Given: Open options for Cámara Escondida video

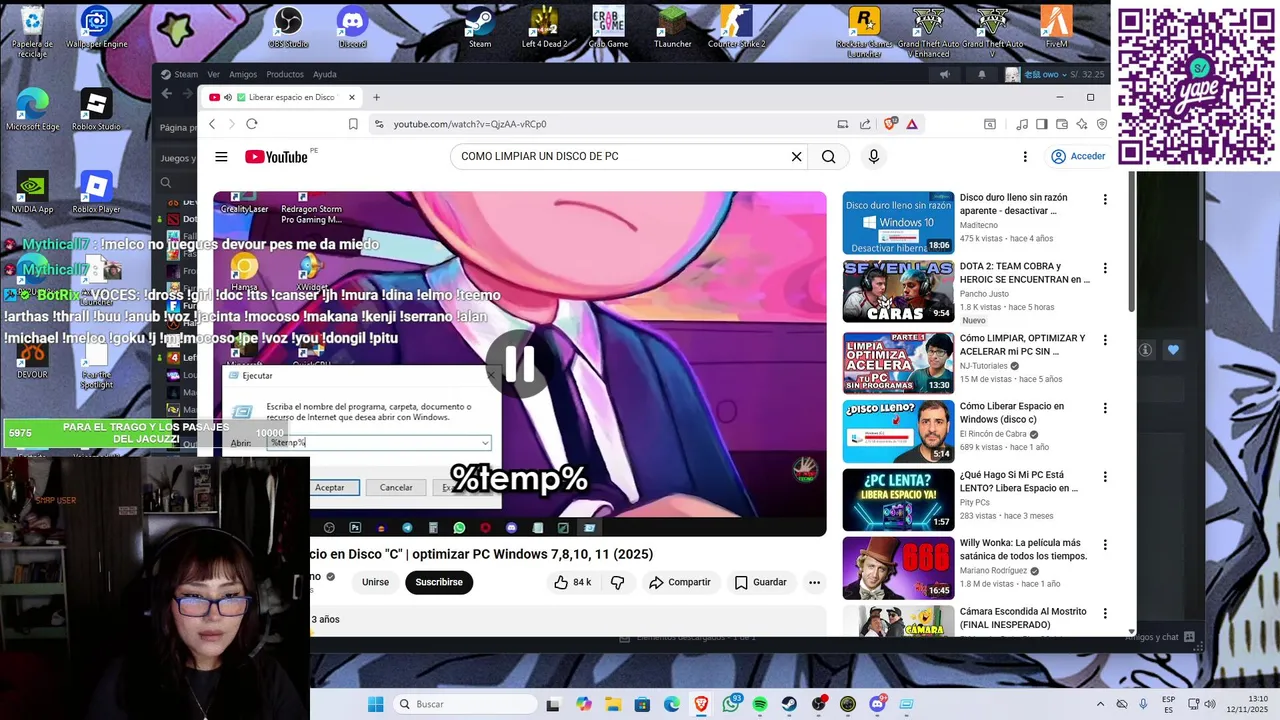Looking at the screenshot, I should pos(1105,612).
